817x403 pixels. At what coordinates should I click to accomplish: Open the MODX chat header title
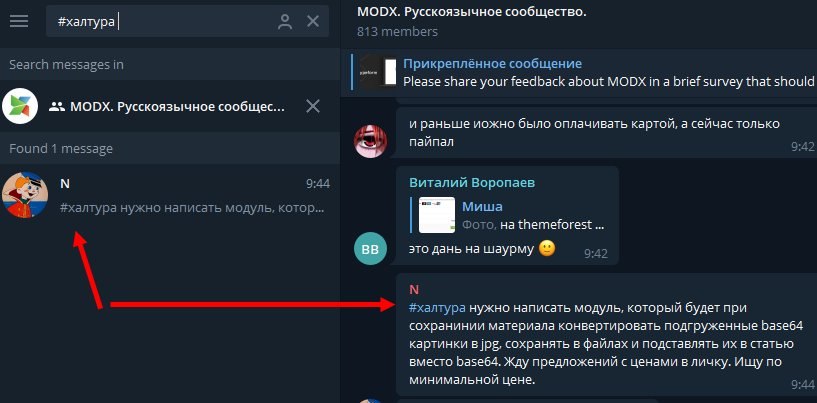coord(472,12)
